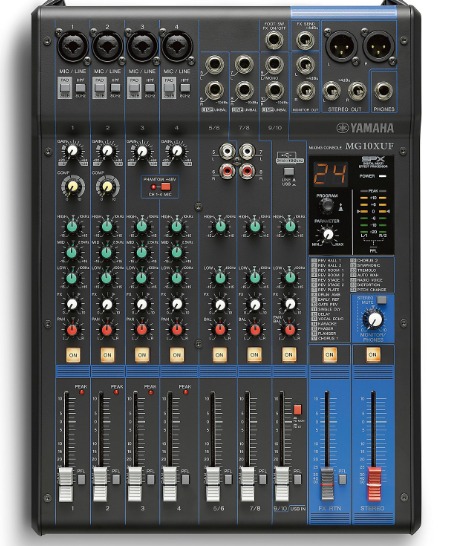
Task: Click the channel 3 ON button
Action: click(142, 355)
